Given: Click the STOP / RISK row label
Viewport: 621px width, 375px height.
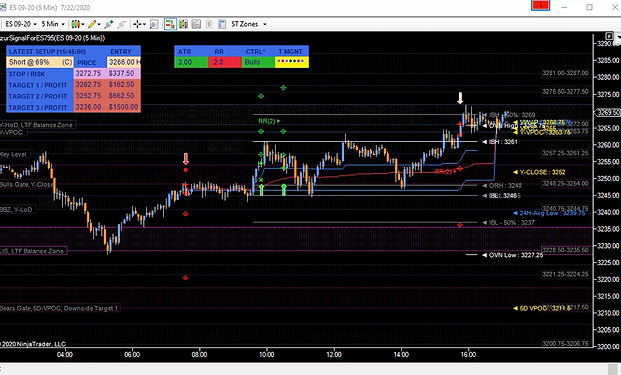Looking at the screenshot, I should (27, 74).
